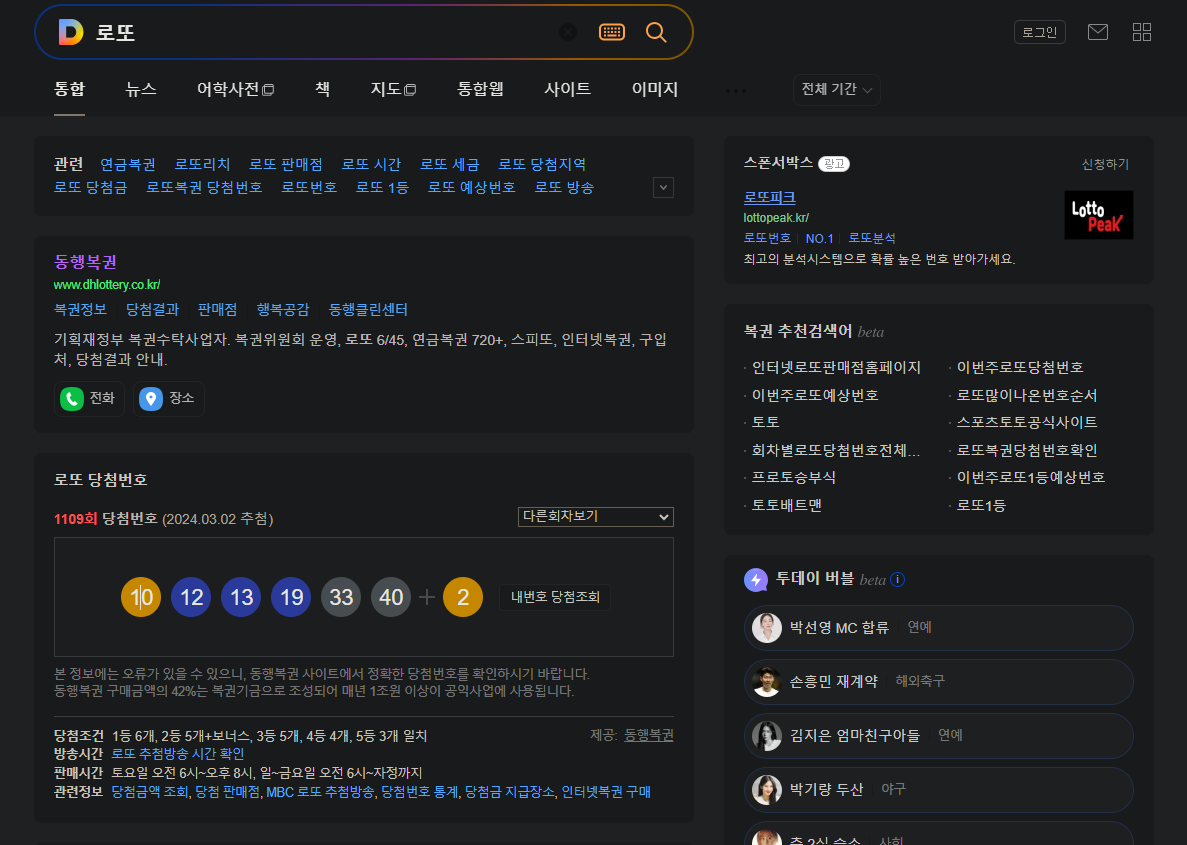Expand the related searches chevron
The height and width of the screenshot is (845, 1187).
[x=663, y=187]
